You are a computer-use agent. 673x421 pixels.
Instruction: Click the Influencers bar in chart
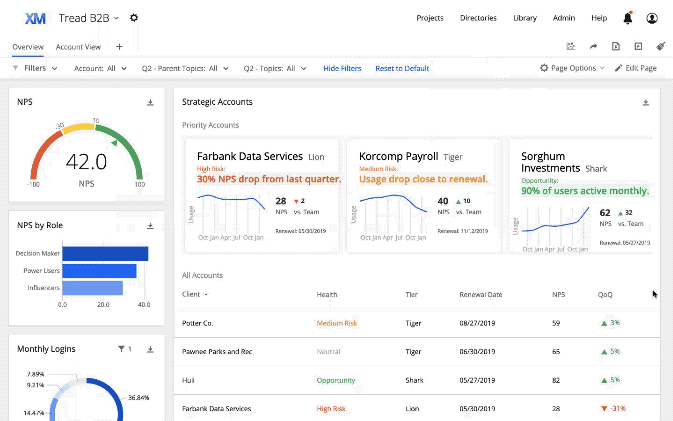pos(92,288)
